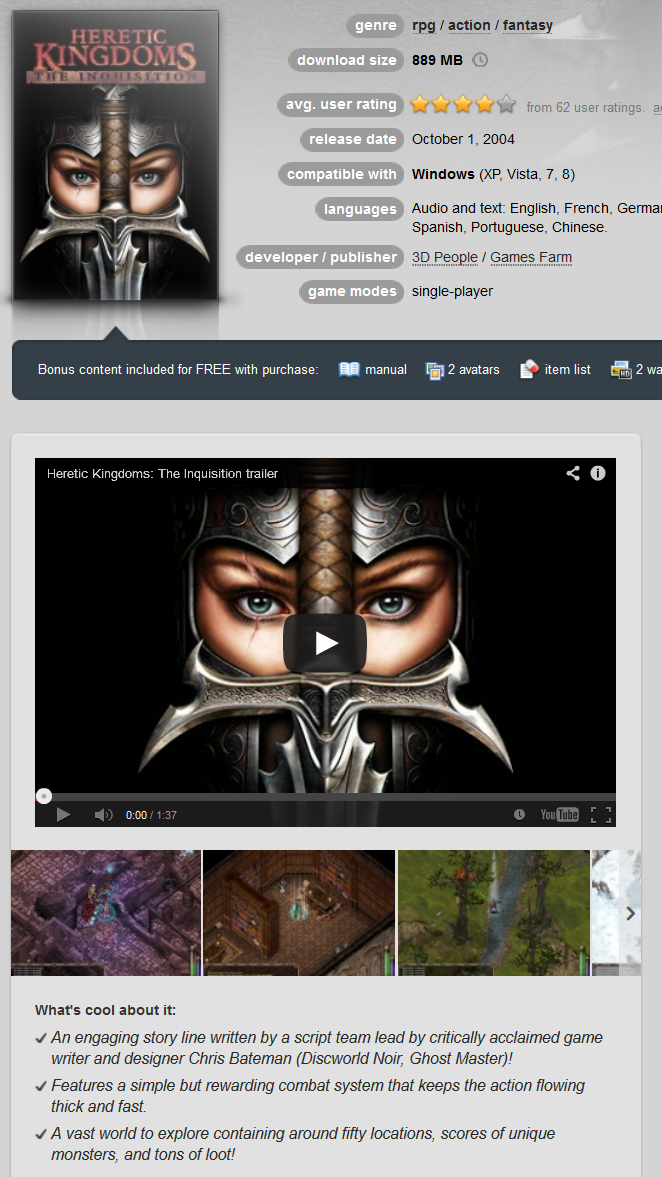Click the single-player game mode text

pos(453,291)
